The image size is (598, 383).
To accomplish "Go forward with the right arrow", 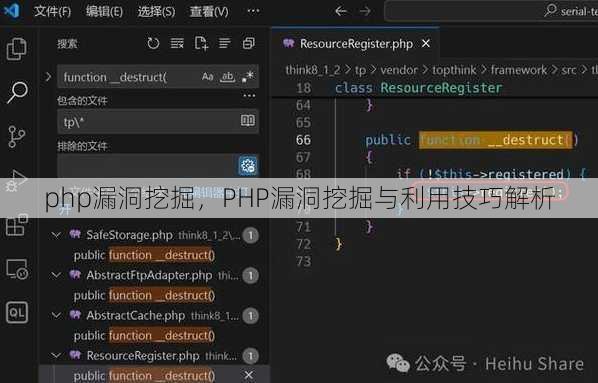I will coord(365,11).
